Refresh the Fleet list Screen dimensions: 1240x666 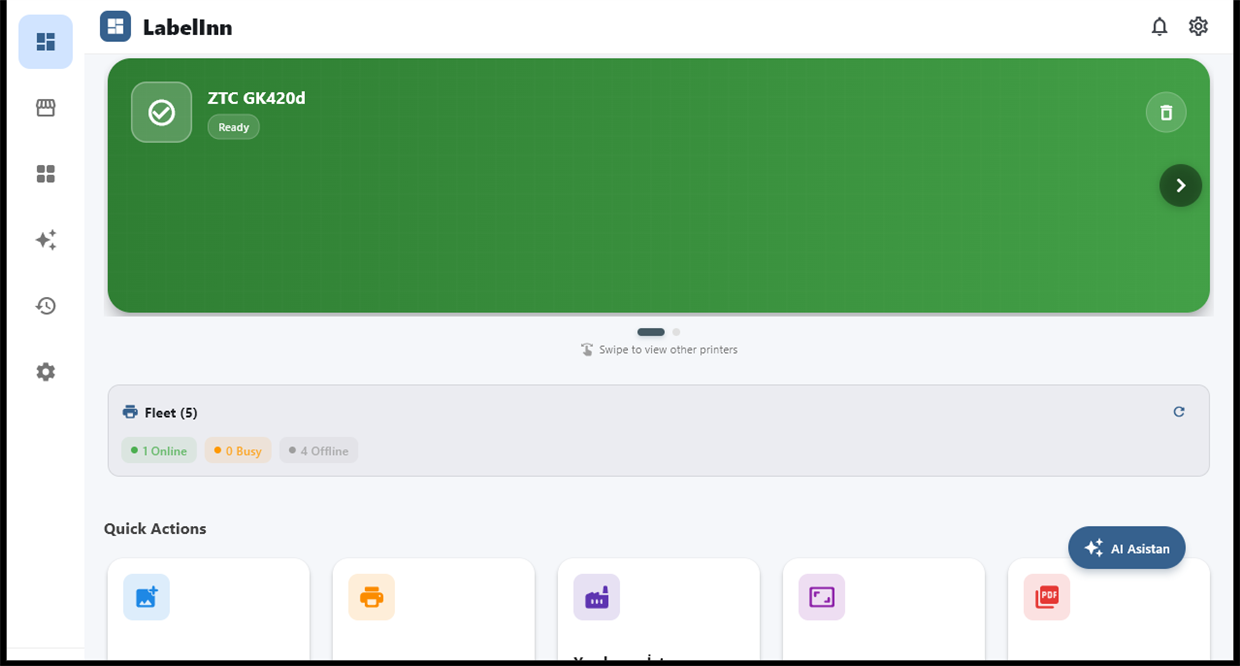click(x=1179, y=412)
